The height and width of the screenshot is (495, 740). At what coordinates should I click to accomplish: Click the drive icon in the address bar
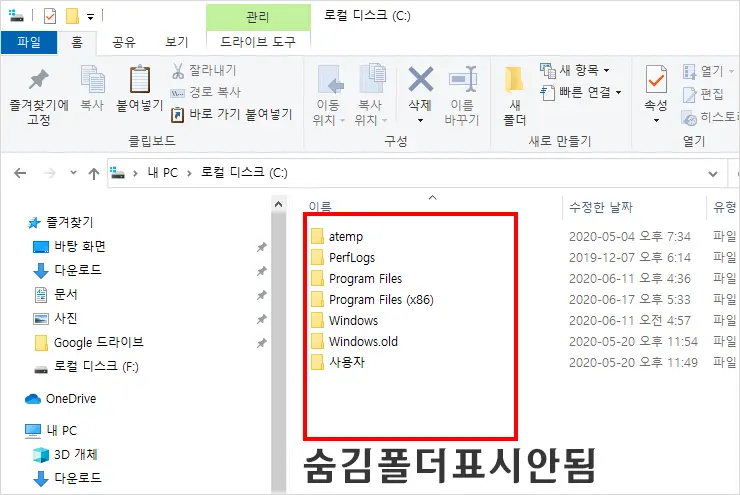pyautogui.click(x=117, y=173)
